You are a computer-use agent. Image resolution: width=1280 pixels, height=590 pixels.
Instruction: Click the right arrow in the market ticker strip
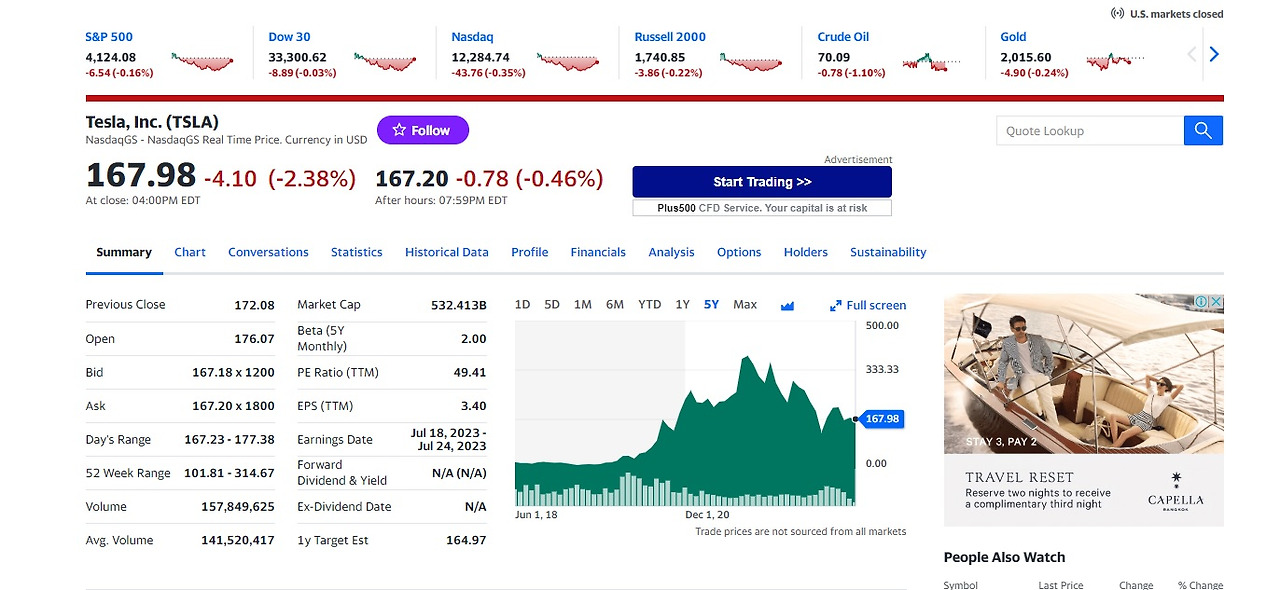[1213, 54]
